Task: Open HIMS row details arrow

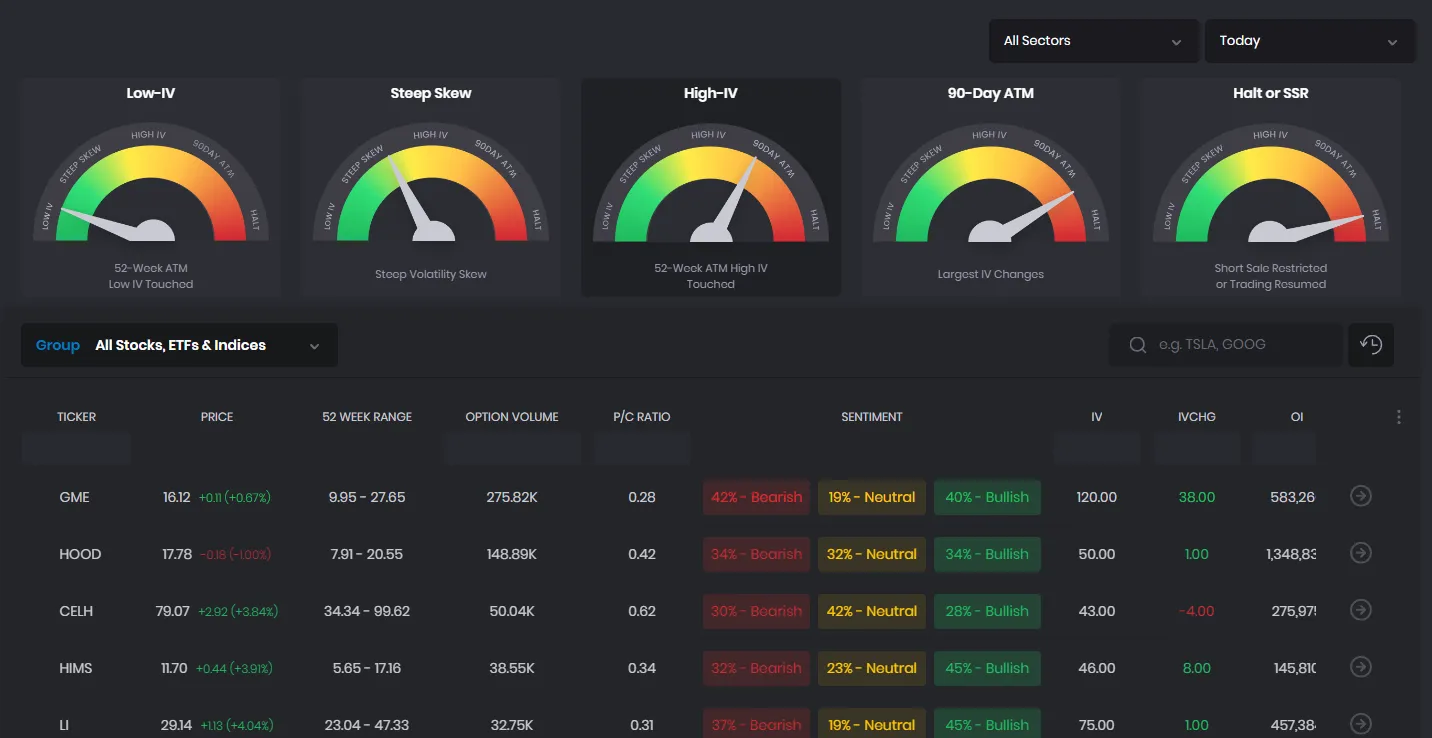Action: (x=1360, y=667)
